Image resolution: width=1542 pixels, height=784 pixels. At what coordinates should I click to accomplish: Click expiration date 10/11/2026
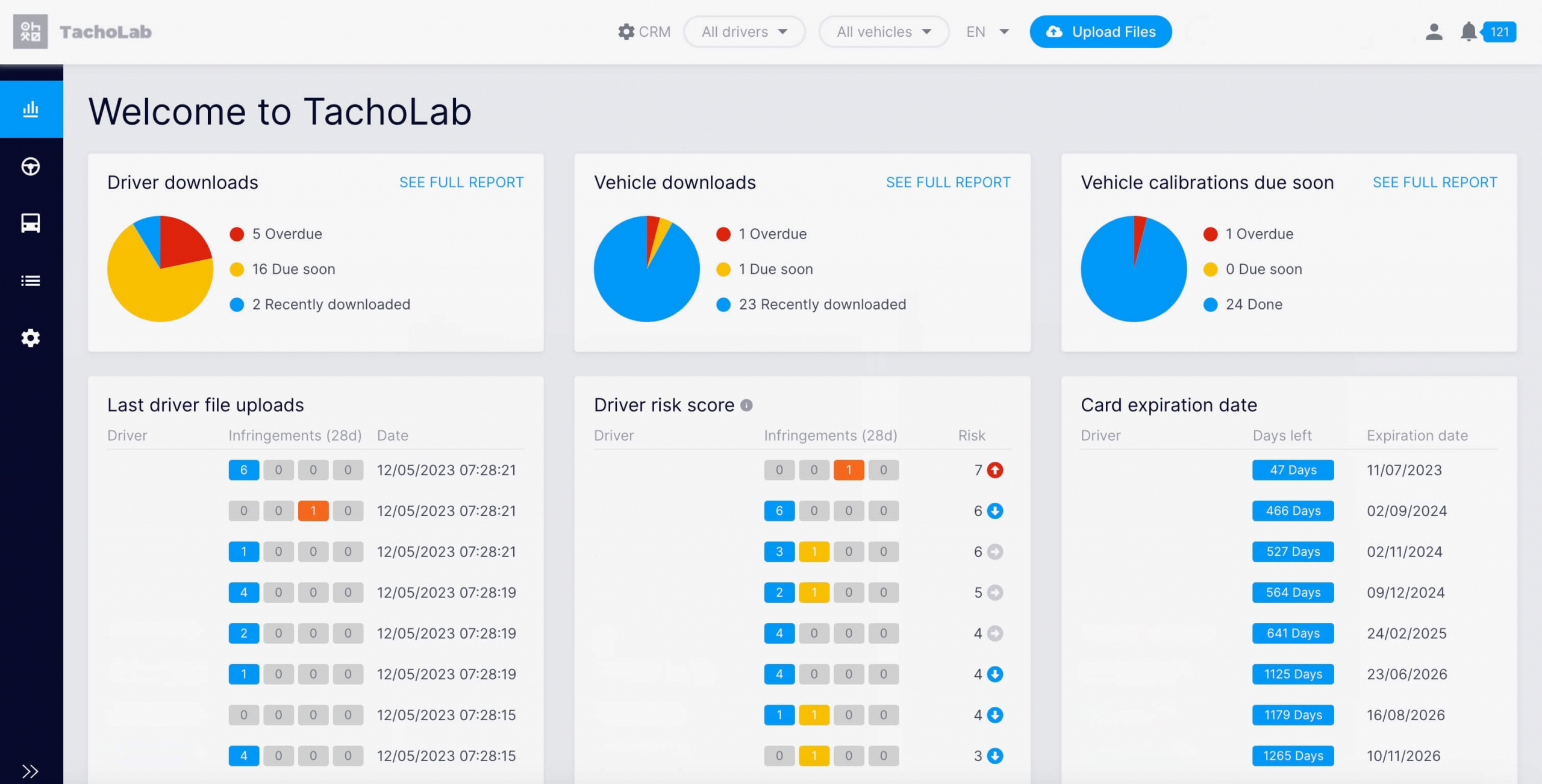pos(1403,756)
